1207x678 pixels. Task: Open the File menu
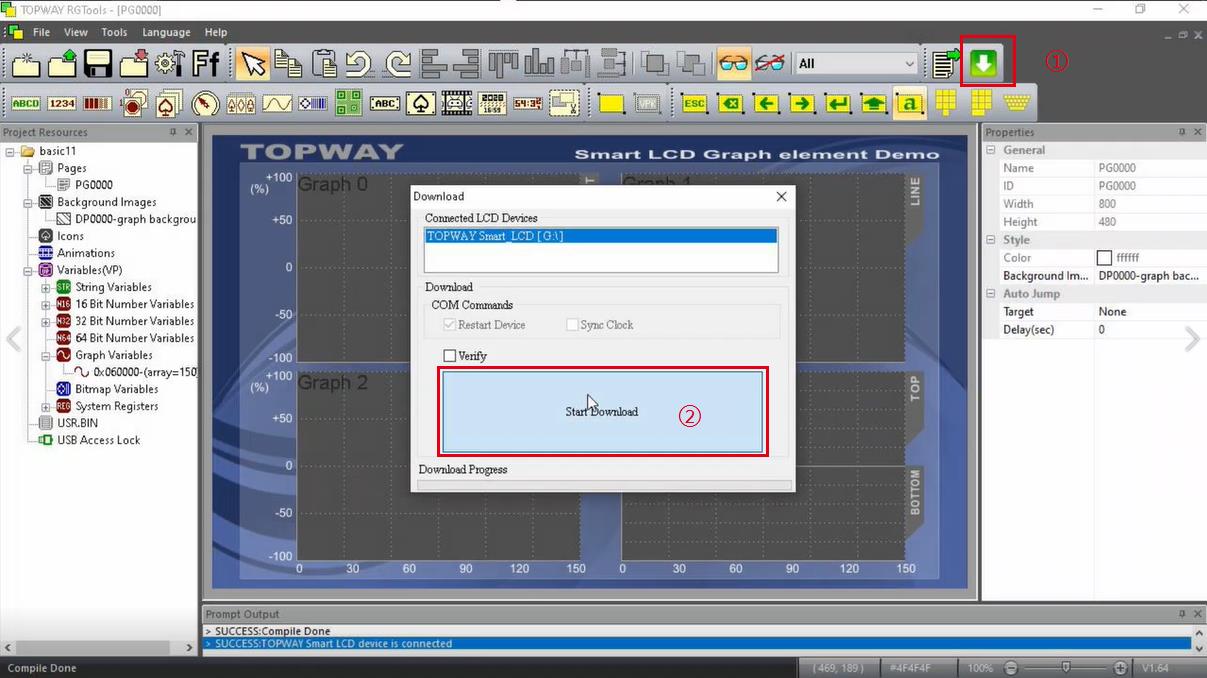(x=41, y=32)
